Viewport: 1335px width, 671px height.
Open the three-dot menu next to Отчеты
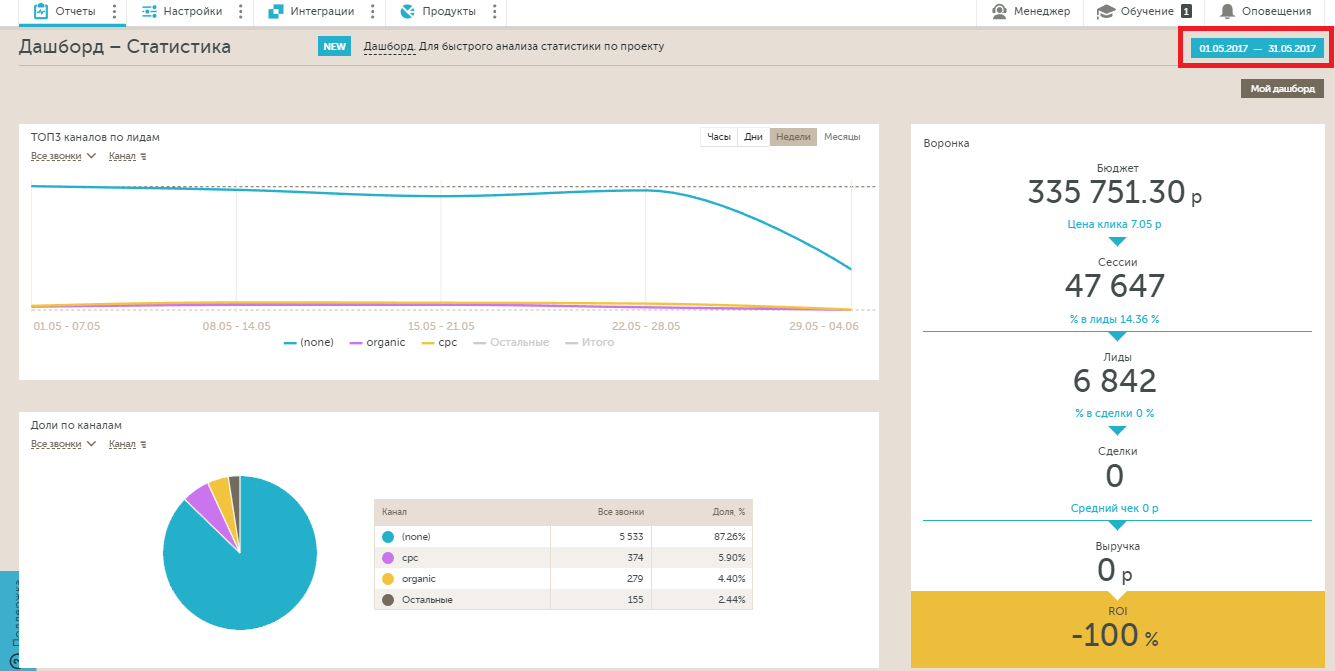pyautogui.click(x=114, y=12)
